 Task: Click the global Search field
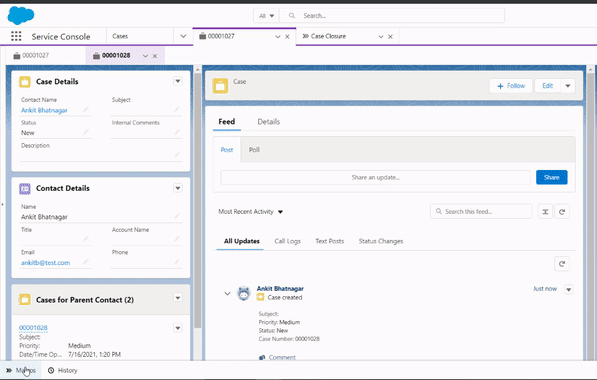tap(392, 16)
